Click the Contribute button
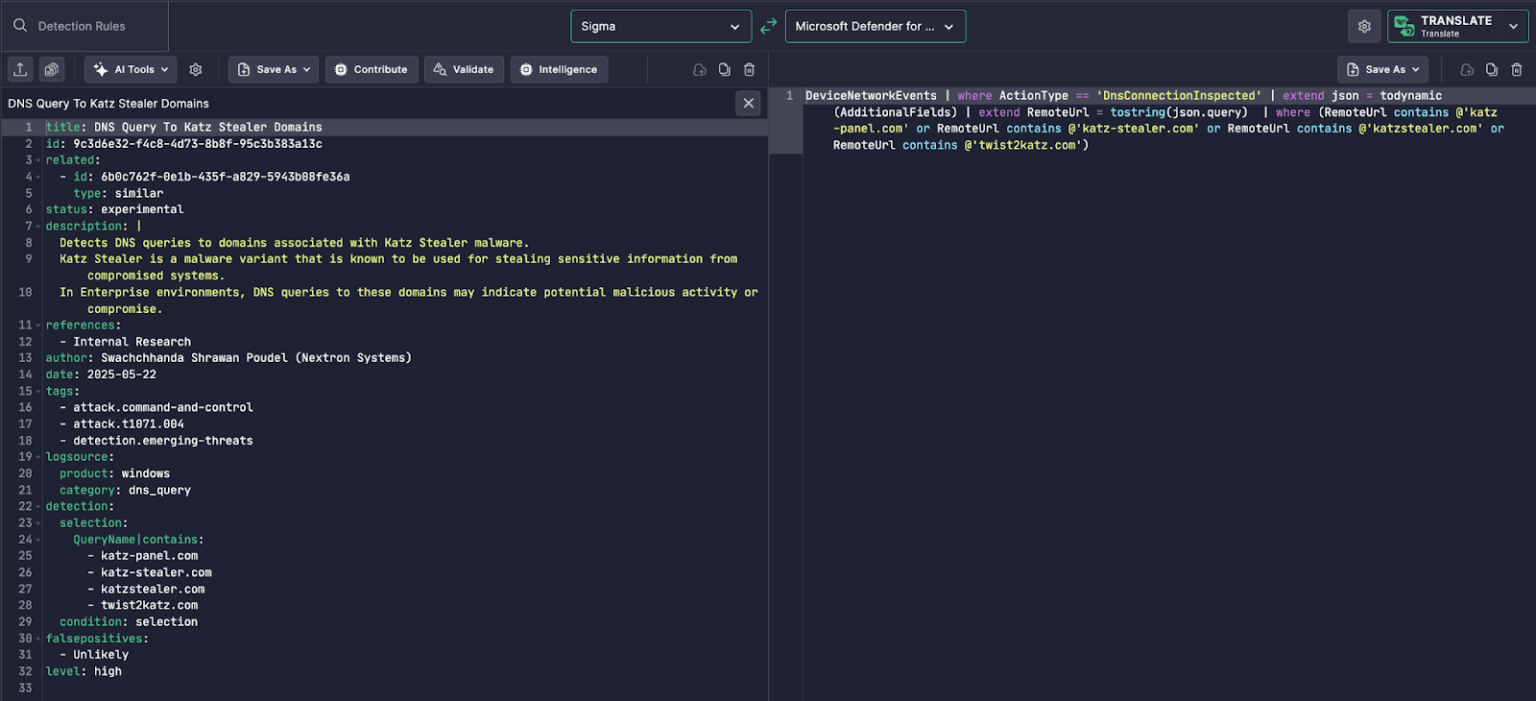Viewport: 1536px width, 701px height. point(371,70)
